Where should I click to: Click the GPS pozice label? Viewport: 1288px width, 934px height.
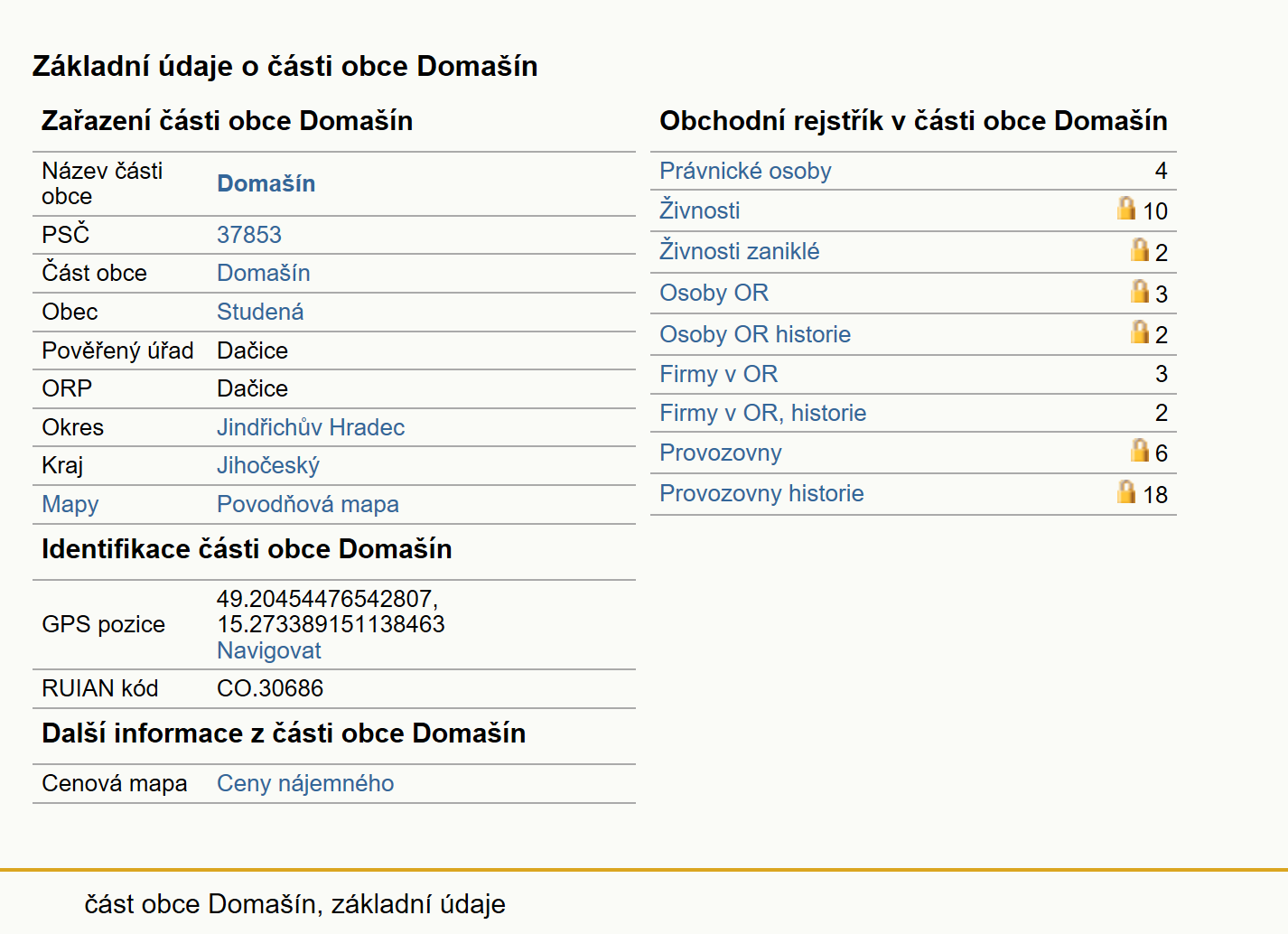pos(104,624)
